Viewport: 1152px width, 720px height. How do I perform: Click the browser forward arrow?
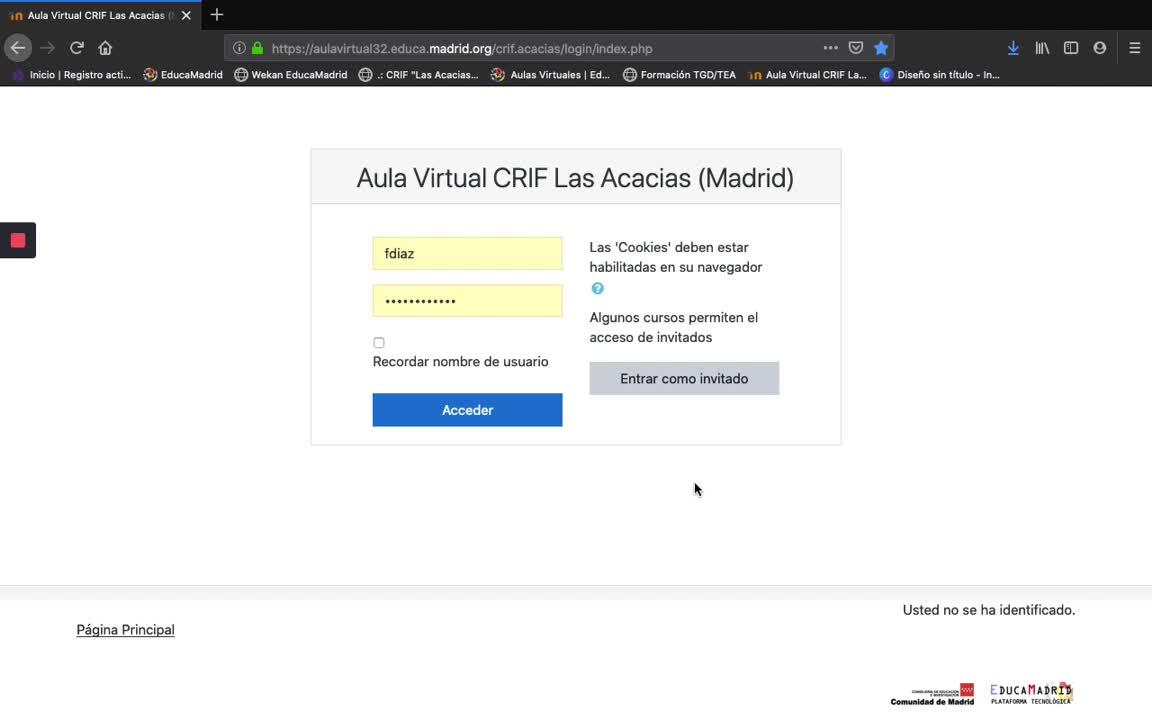[x=48, y=48]
